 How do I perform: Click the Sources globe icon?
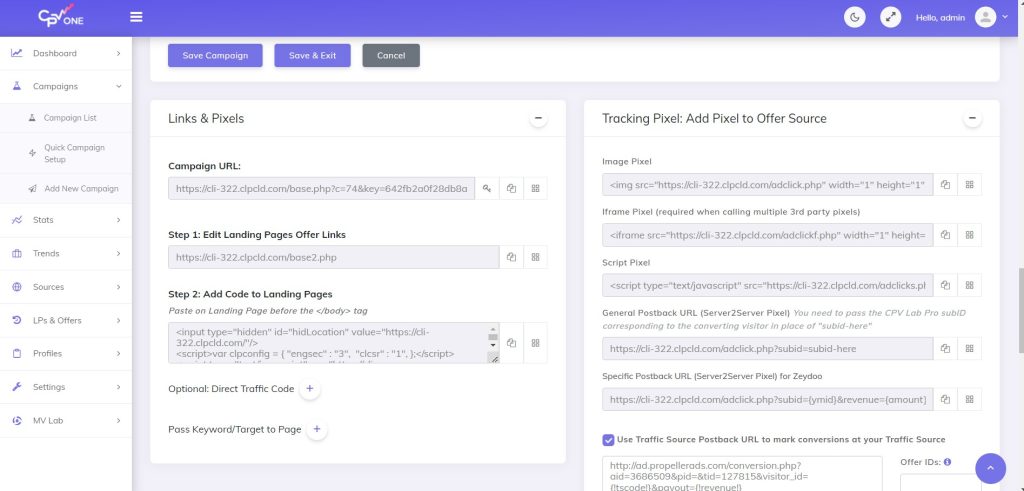click(x=17, y=287)
